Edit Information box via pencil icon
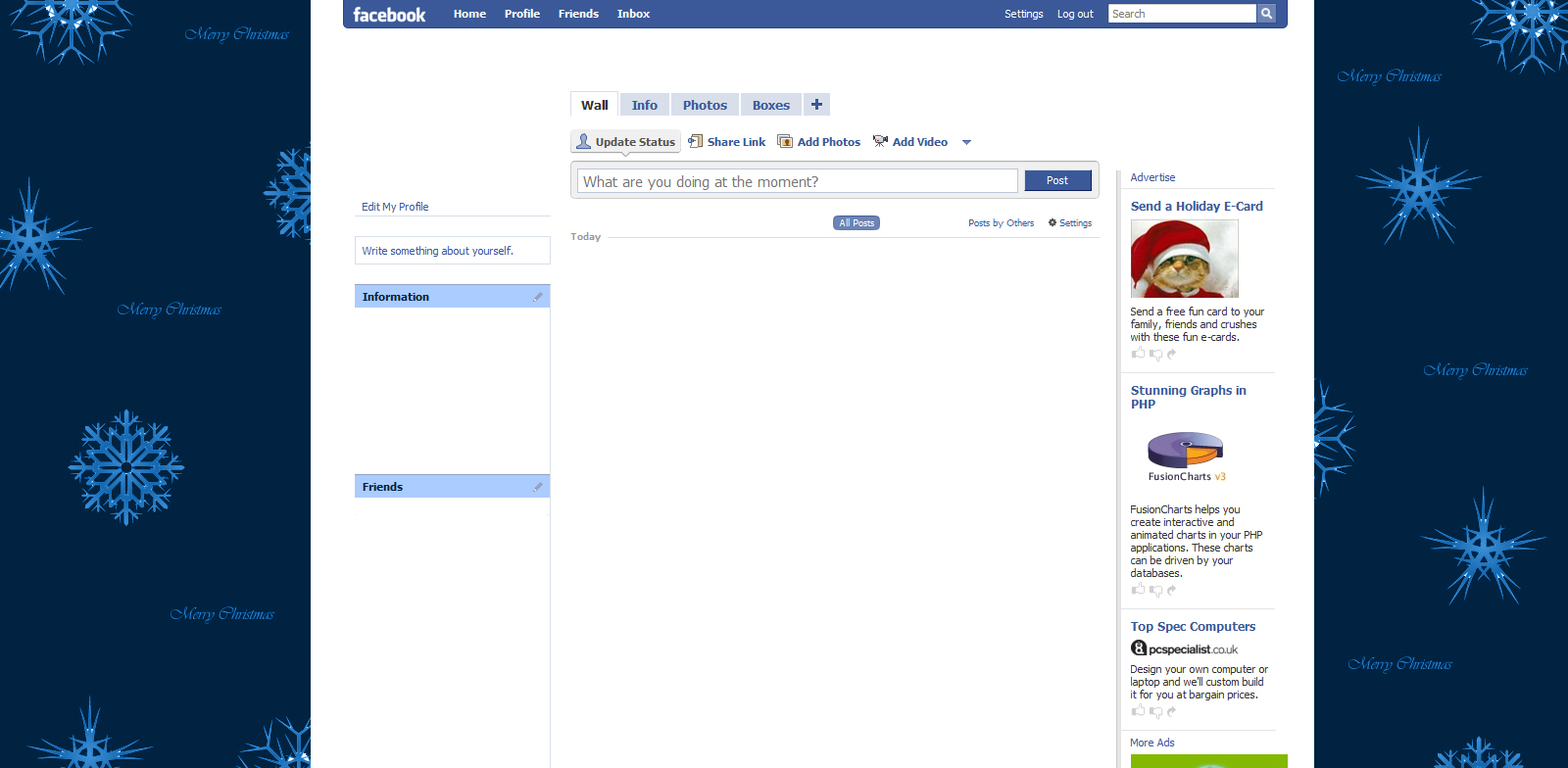This screenshot has width=1568, height=768. pos(538,297)
